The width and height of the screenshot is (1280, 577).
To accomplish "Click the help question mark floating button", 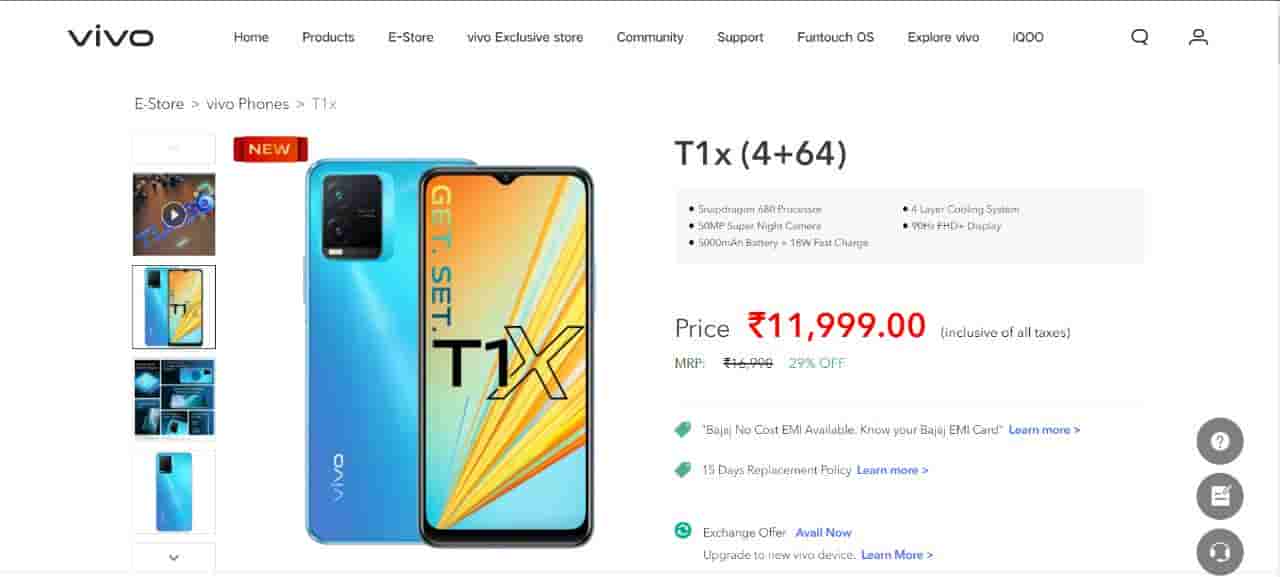I will pyautogui.click(x=1220, y=441).
